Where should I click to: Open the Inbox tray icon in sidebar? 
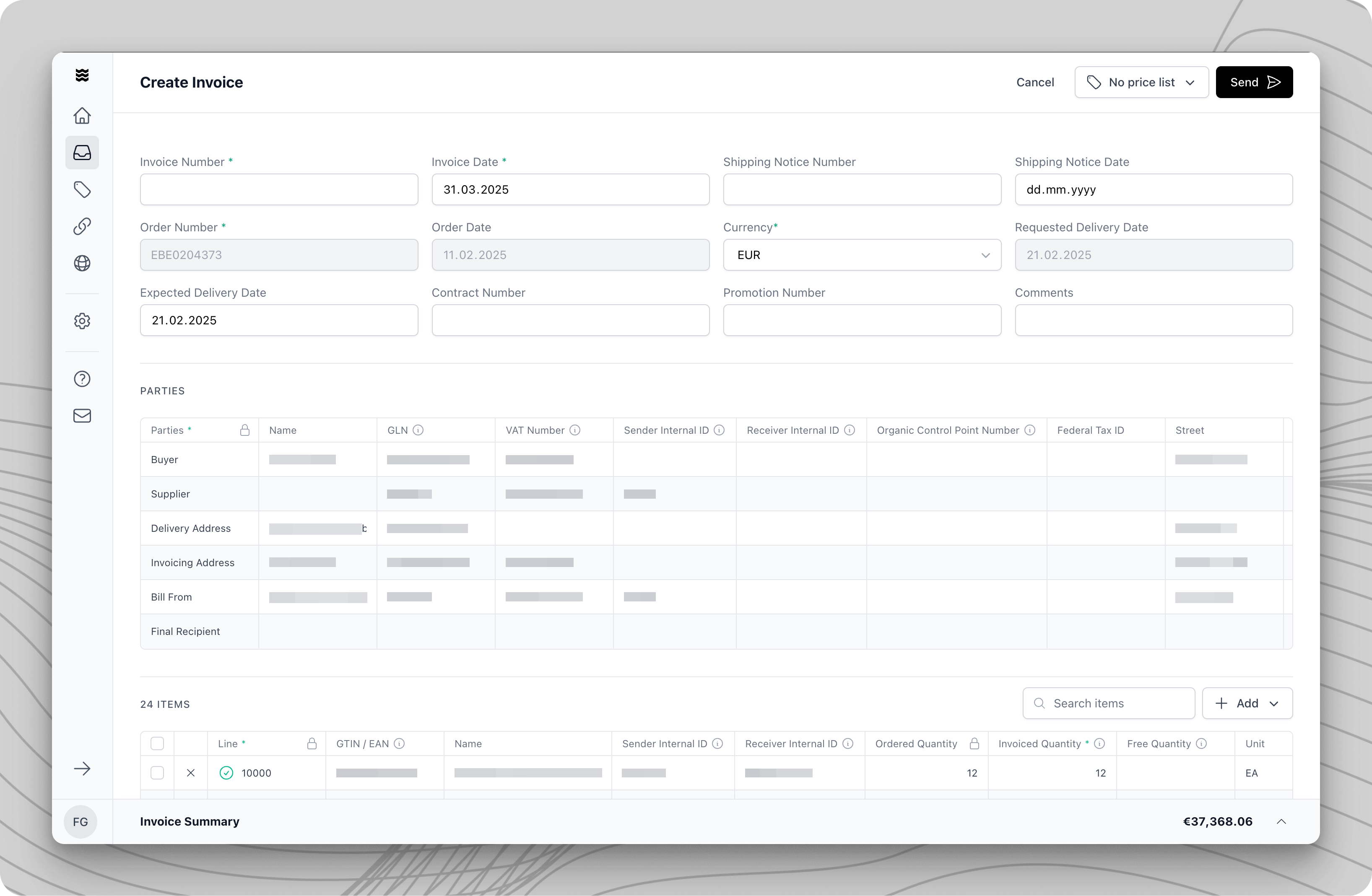tap(82, 153)
